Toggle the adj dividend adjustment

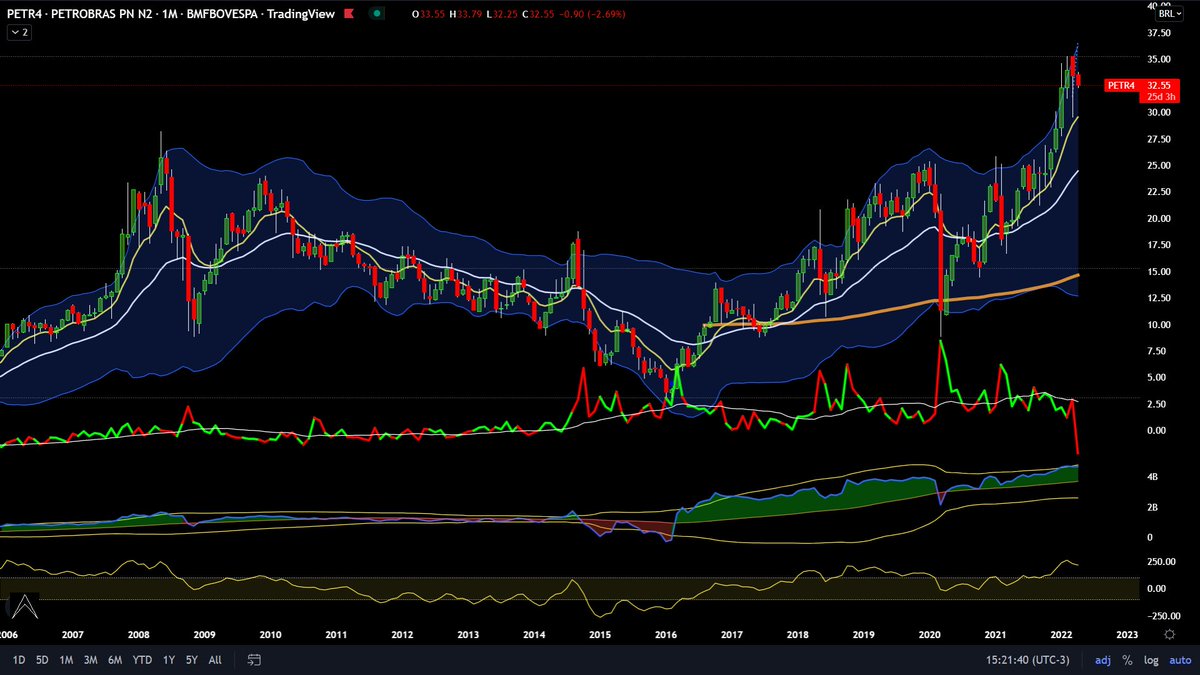(1103, 660)
